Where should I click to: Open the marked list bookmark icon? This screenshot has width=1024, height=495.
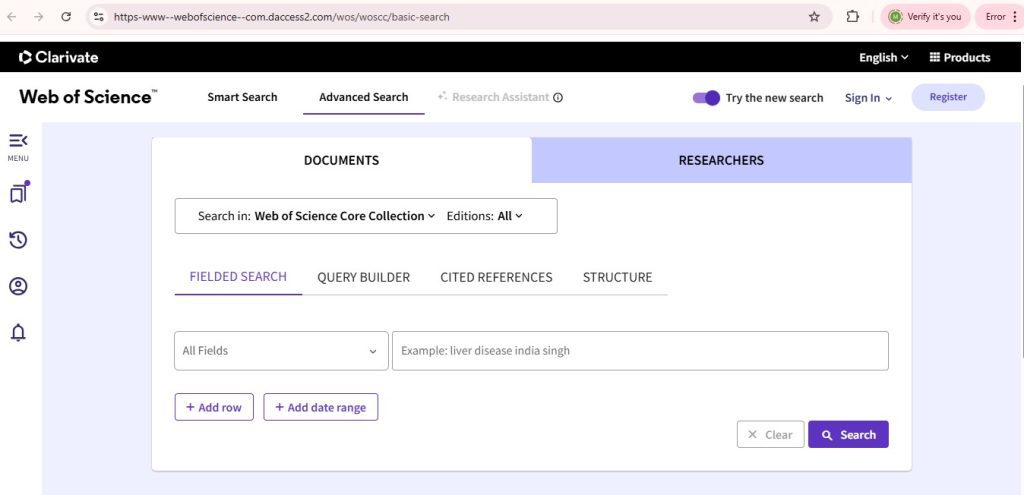tap(18, 193)
